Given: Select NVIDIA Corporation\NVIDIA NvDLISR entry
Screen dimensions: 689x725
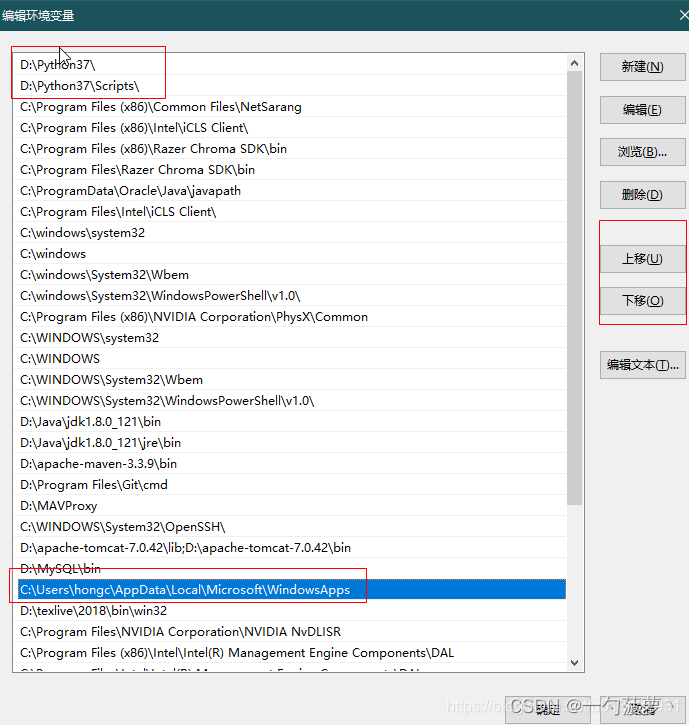Looking at the screenshot, I should click(x=289, y=632).
